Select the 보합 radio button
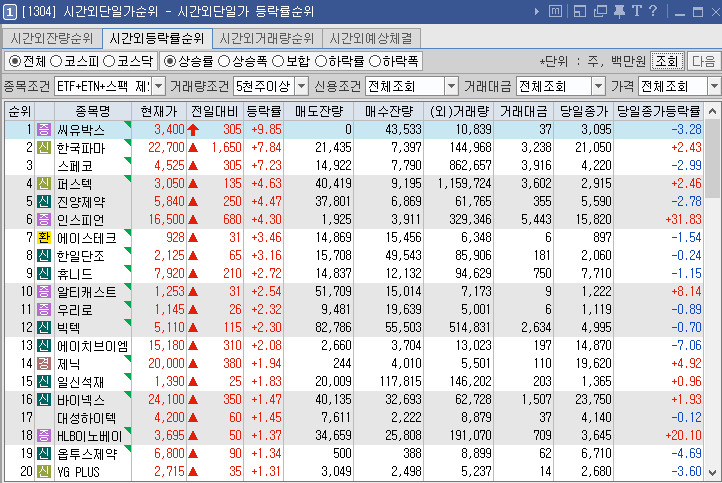Image resolution: width=722 pixels, height=483 pixels. pyautogui.click(x=278, y=61)
